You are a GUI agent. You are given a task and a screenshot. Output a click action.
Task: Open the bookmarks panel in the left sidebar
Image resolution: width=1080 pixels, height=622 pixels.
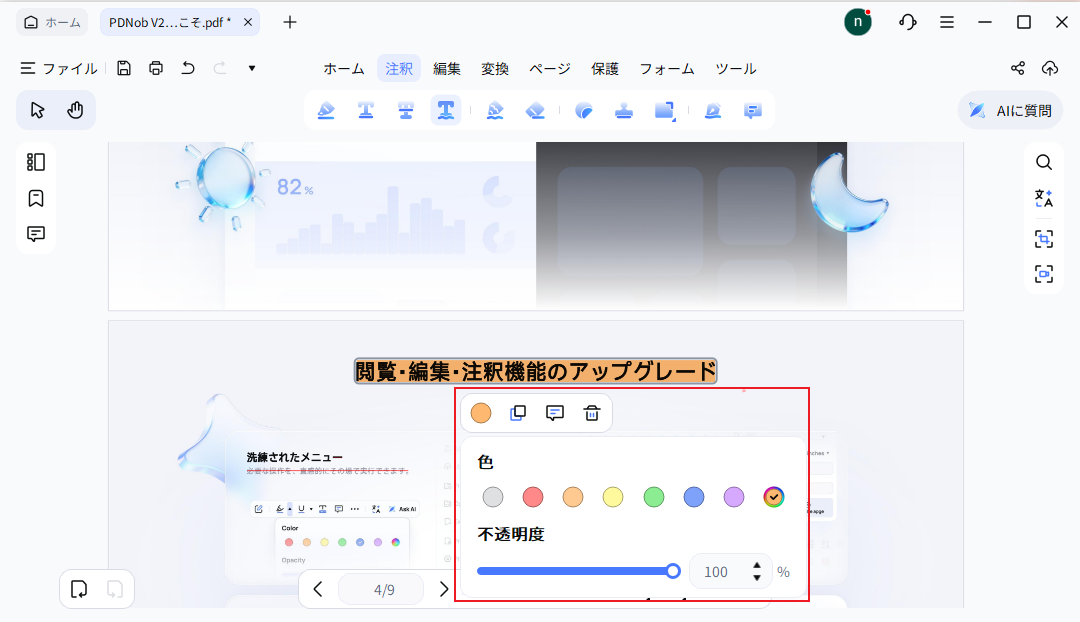pyautogui.click(x=36, y=198)
